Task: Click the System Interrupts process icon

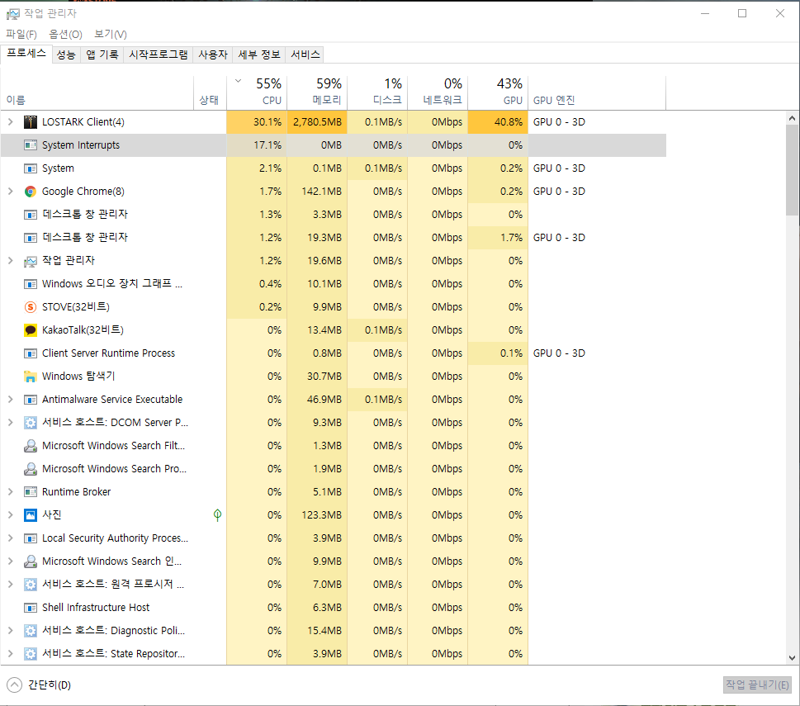Action: (x=31, y=145)
